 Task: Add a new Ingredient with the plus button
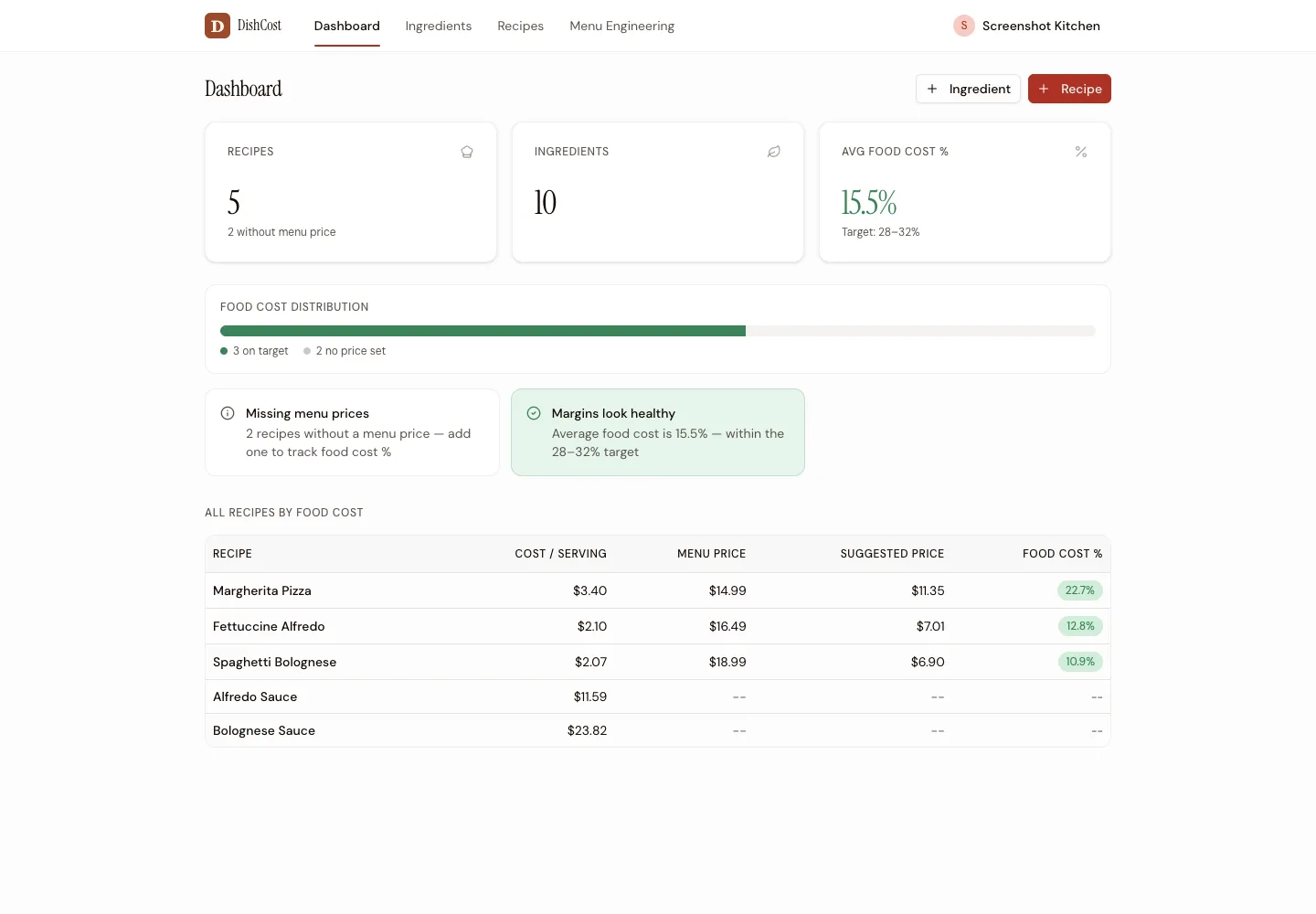968,89
